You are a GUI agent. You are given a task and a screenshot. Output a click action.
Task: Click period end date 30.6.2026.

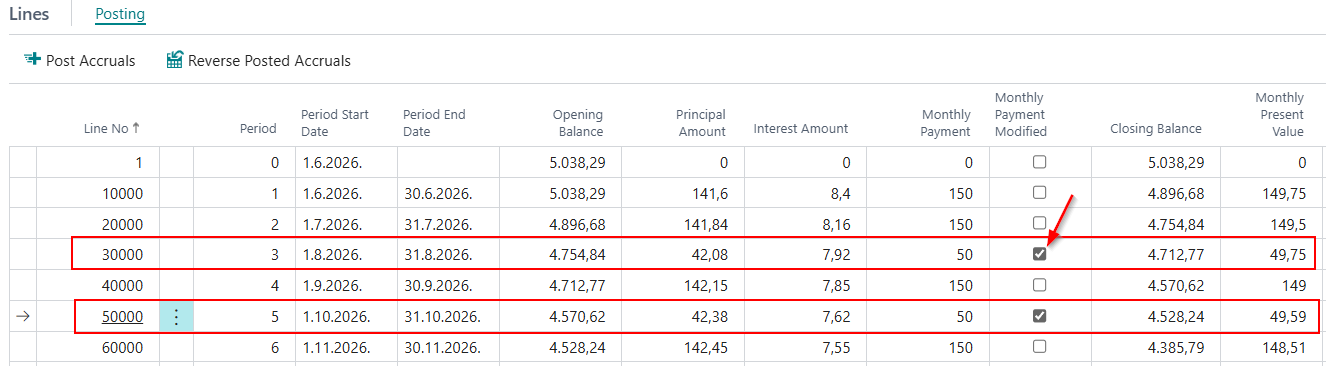[x=437, y=193]
